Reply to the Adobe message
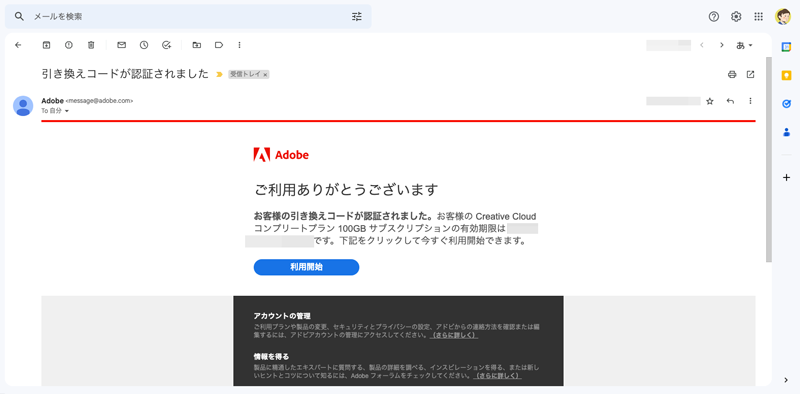This screenshot has height=394, width=800. (x=730, y=101)
